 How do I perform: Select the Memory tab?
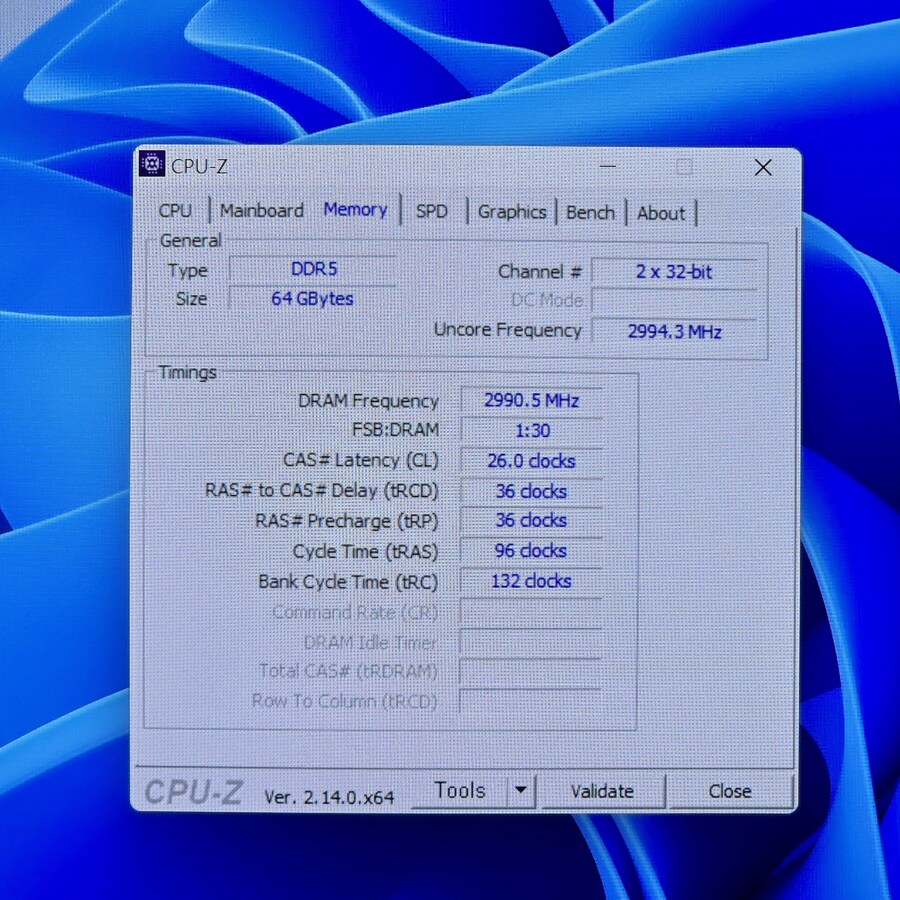coord(355,210)
